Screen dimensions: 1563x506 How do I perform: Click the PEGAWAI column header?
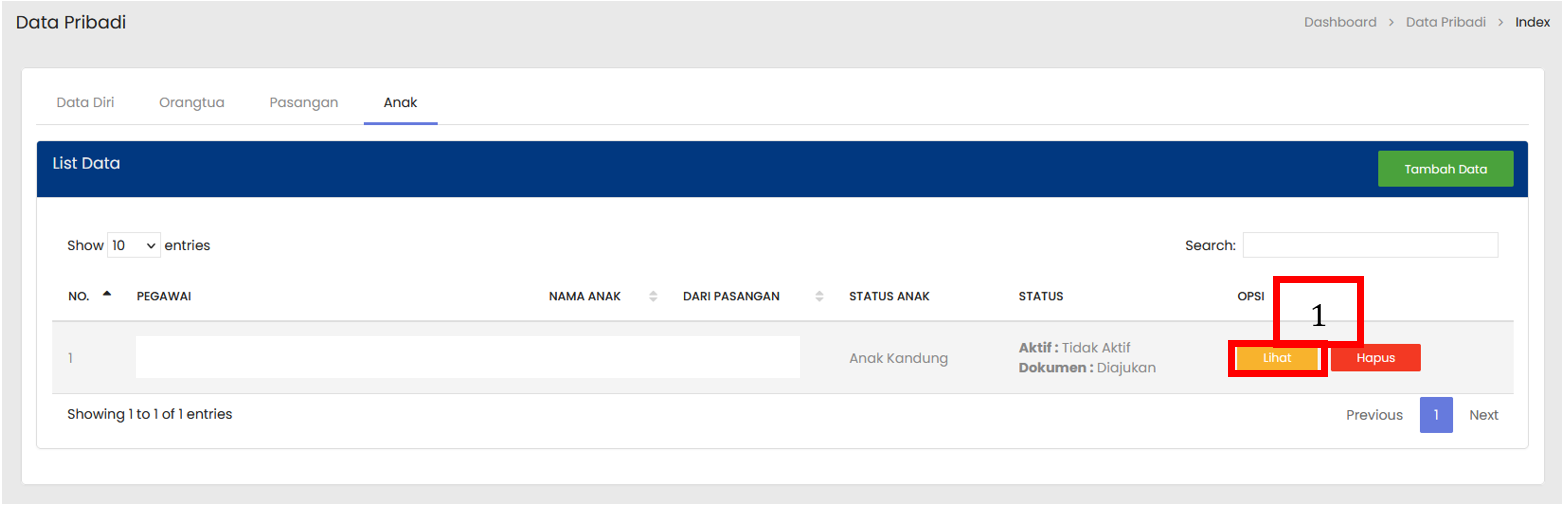coord(164,296)
